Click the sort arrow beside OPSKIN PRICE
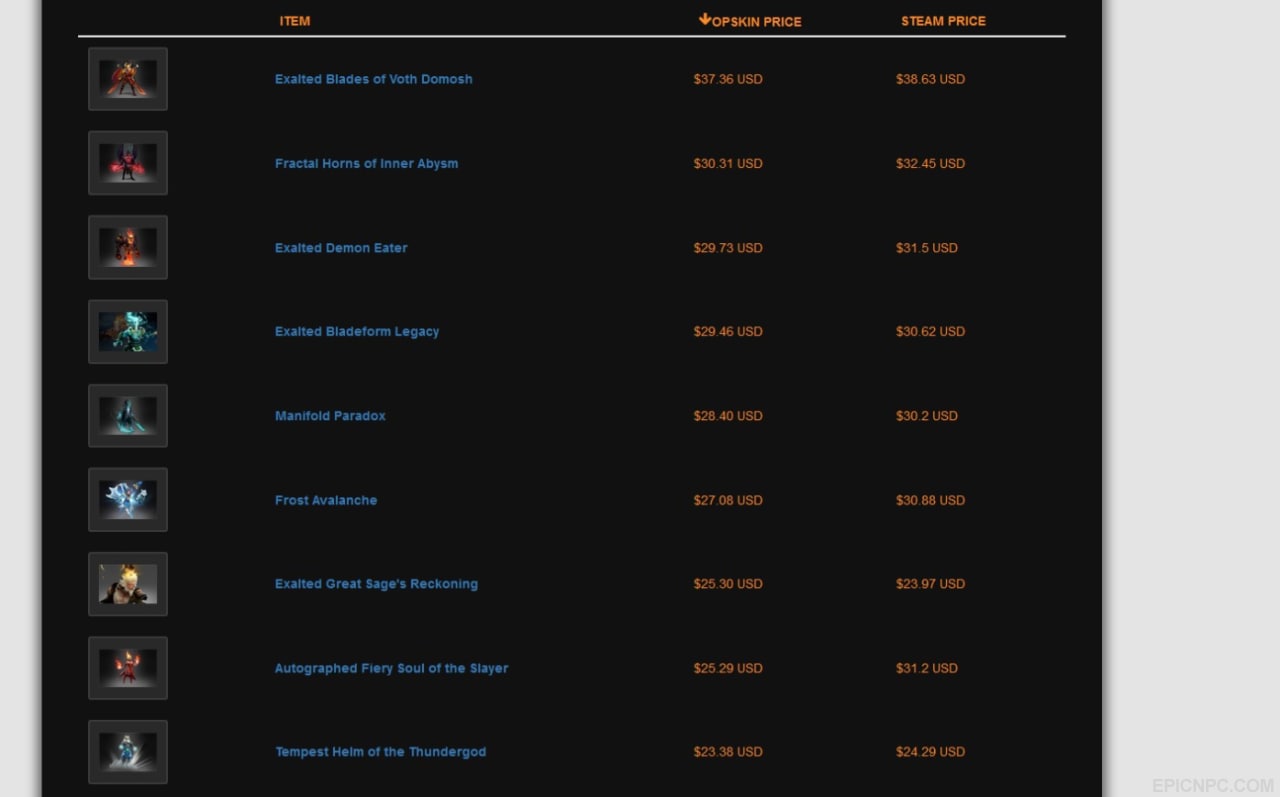1280x797 pixels. pyautogui.click(x=704, y=19)
